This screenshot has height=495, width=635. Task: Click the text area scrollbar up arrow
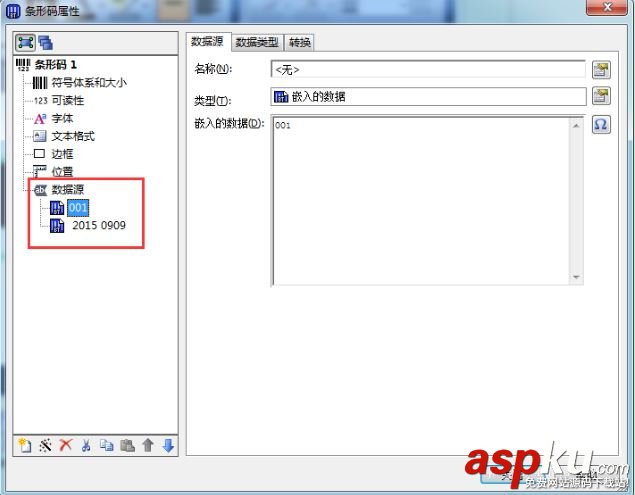(576, 125)
